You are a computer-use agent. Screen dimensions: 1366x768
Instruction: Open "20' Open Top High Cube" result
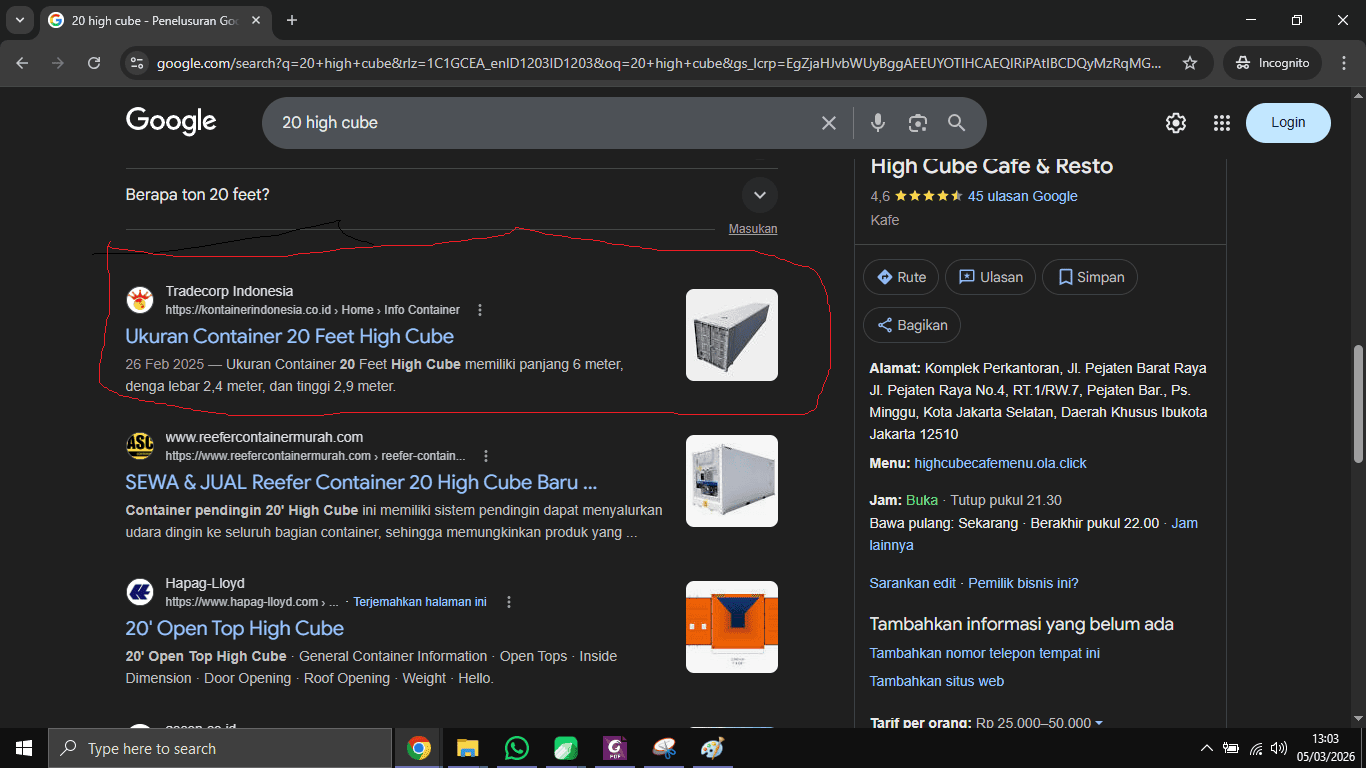[x=234, y=628]
